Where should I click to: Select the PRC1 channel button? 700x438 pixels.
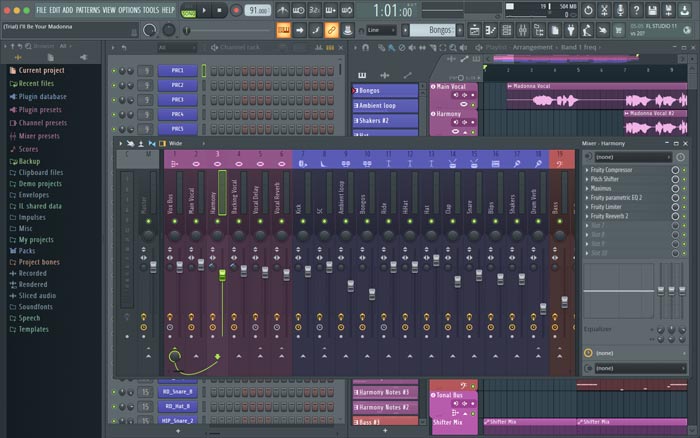[177, 71]
